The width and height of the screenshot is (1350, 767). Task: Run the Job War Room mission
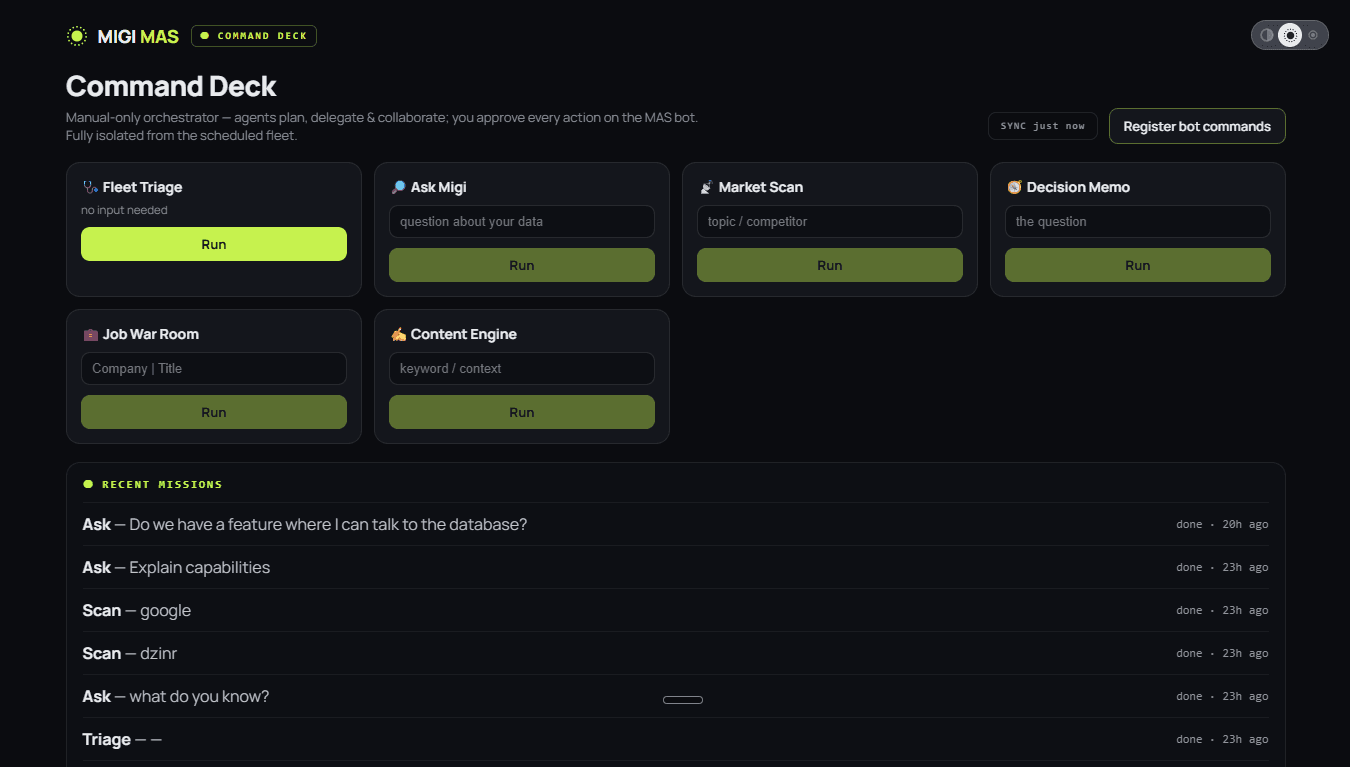pyautogui.click(x=214, y=412)
